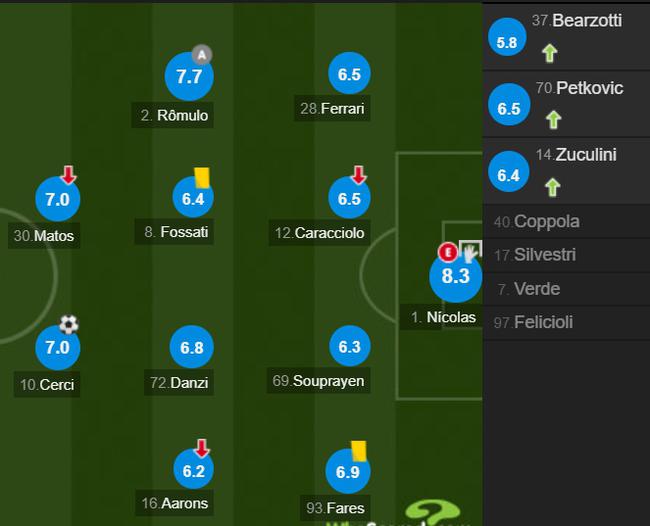Screen dimensions: 650x526
Task: Select unused substitute Coppola in bench list
Action: click(x=546, y=222)
